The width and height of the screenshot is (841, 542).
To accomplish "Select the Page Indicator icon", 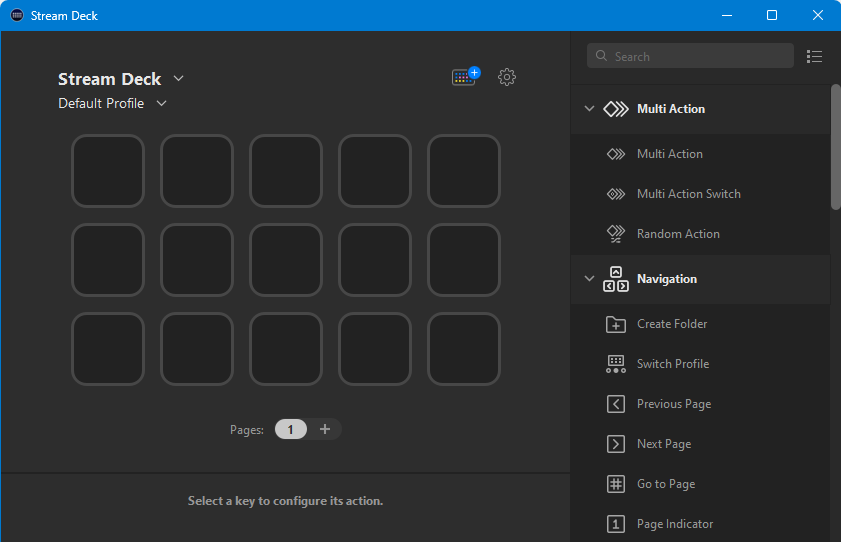I will 616,524.
